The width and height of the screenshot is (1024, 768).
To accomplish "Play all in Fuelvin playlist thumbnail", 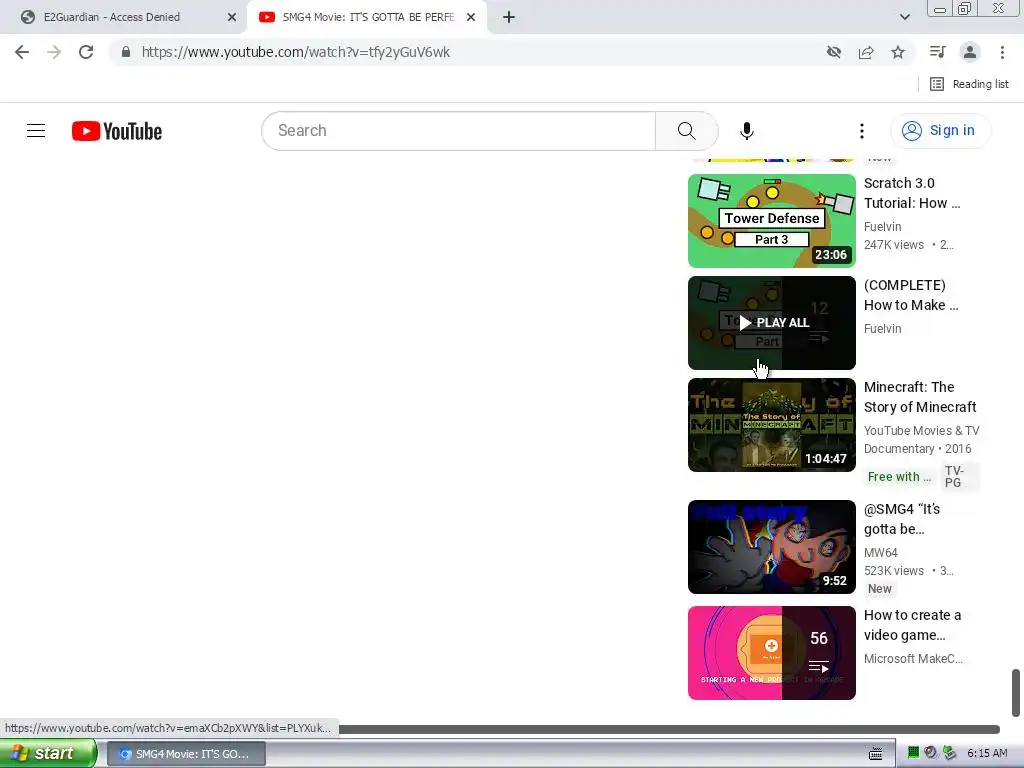I will coord(771,323).
